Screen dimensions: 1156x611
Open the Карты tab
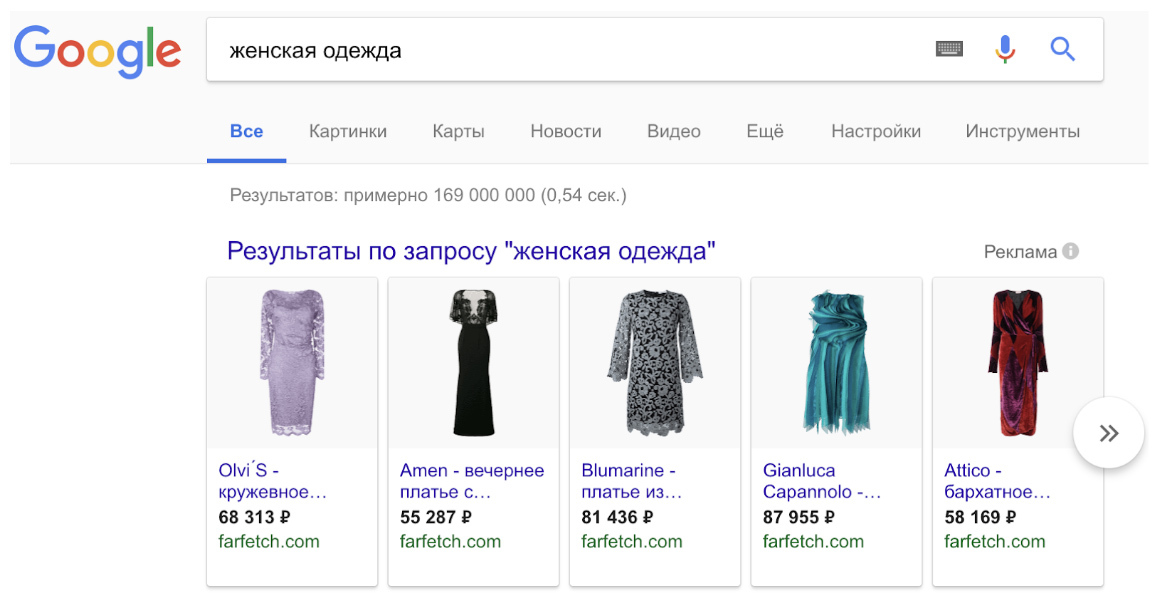(459, 131)
